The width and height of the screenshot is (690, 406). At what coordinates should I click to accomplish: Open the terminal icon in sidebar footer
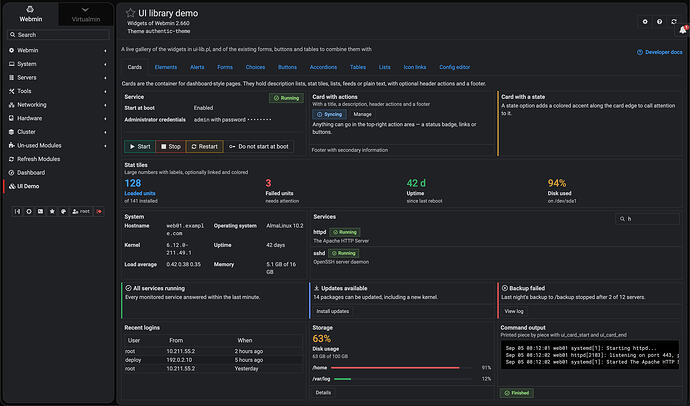[x=40, y=212]
